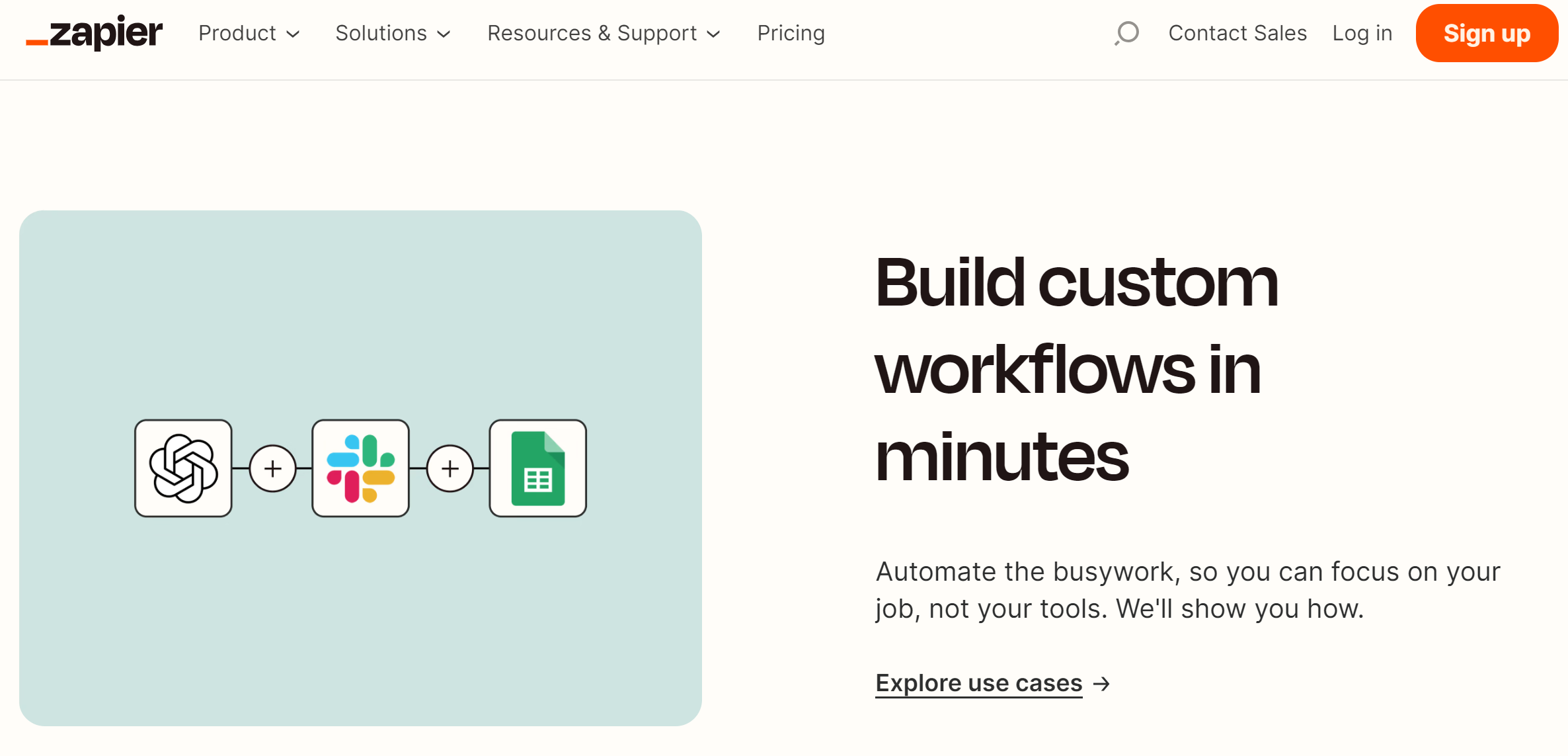Expand the Solutions dropdown chevron
Image resolution: width=1568 pixels, height=756 pixels.
pyautogui.click(x=444, y=34)
